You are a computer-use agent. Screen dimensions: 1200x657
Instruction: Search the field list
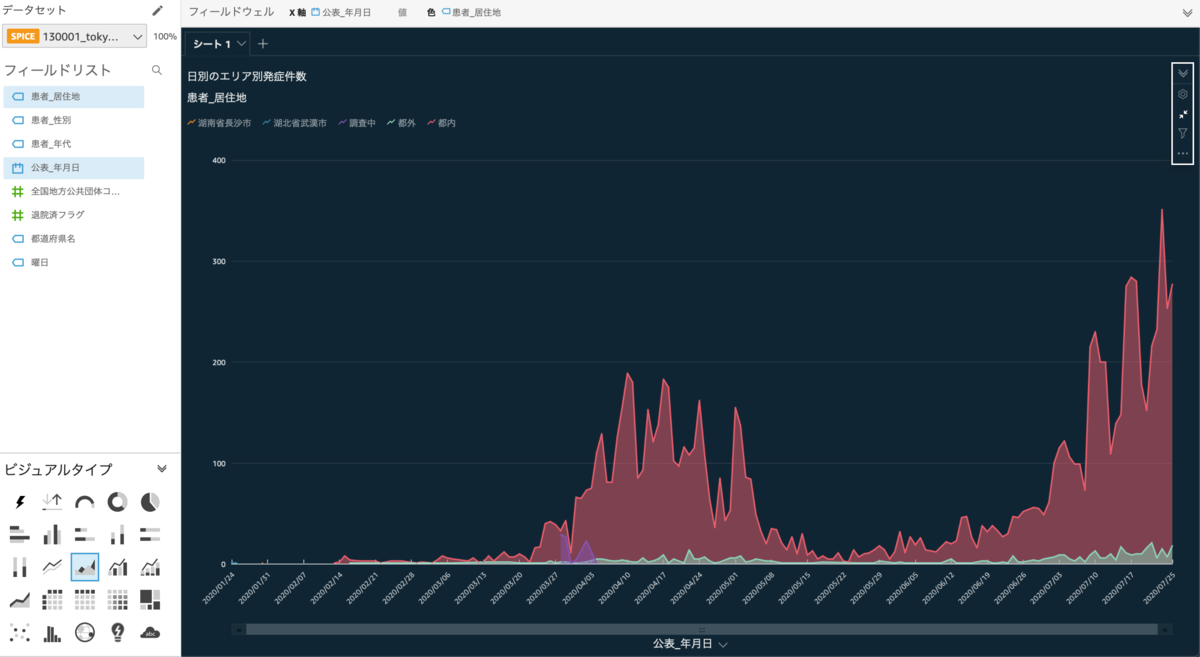pos(156,70)
